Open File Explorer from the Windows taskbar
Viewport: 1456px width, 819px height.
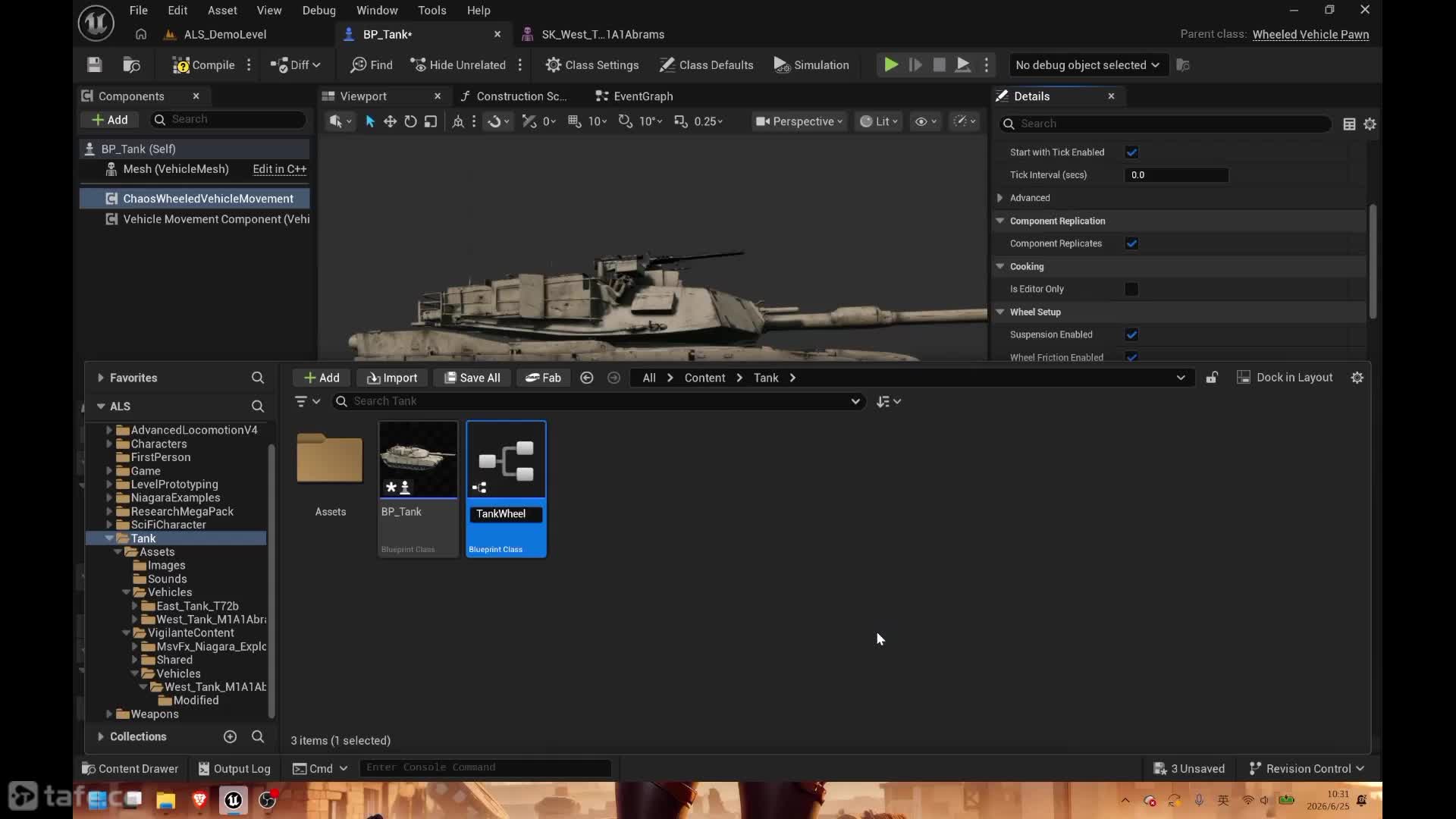click(166, 800)
